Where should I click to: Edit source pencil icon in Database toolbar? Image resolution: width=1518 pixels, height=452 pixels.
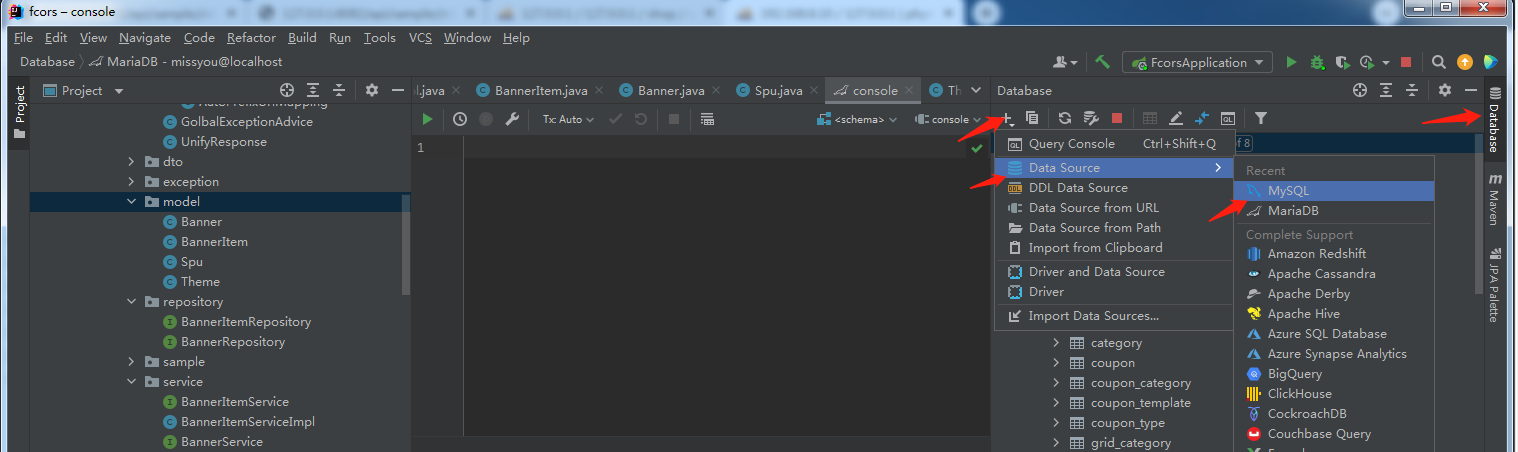pos(1176,118)
